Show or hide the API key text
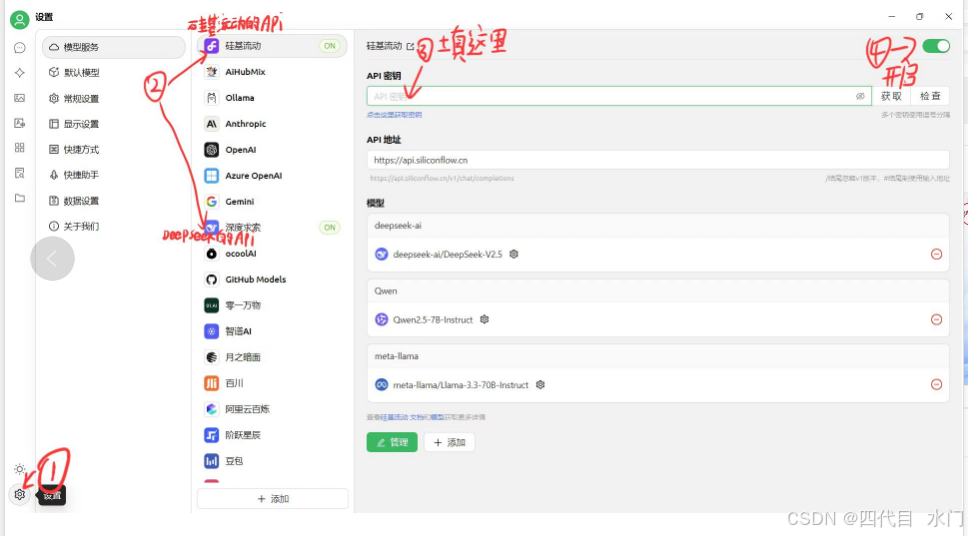 pyautogui.click(x=860, y=96)
